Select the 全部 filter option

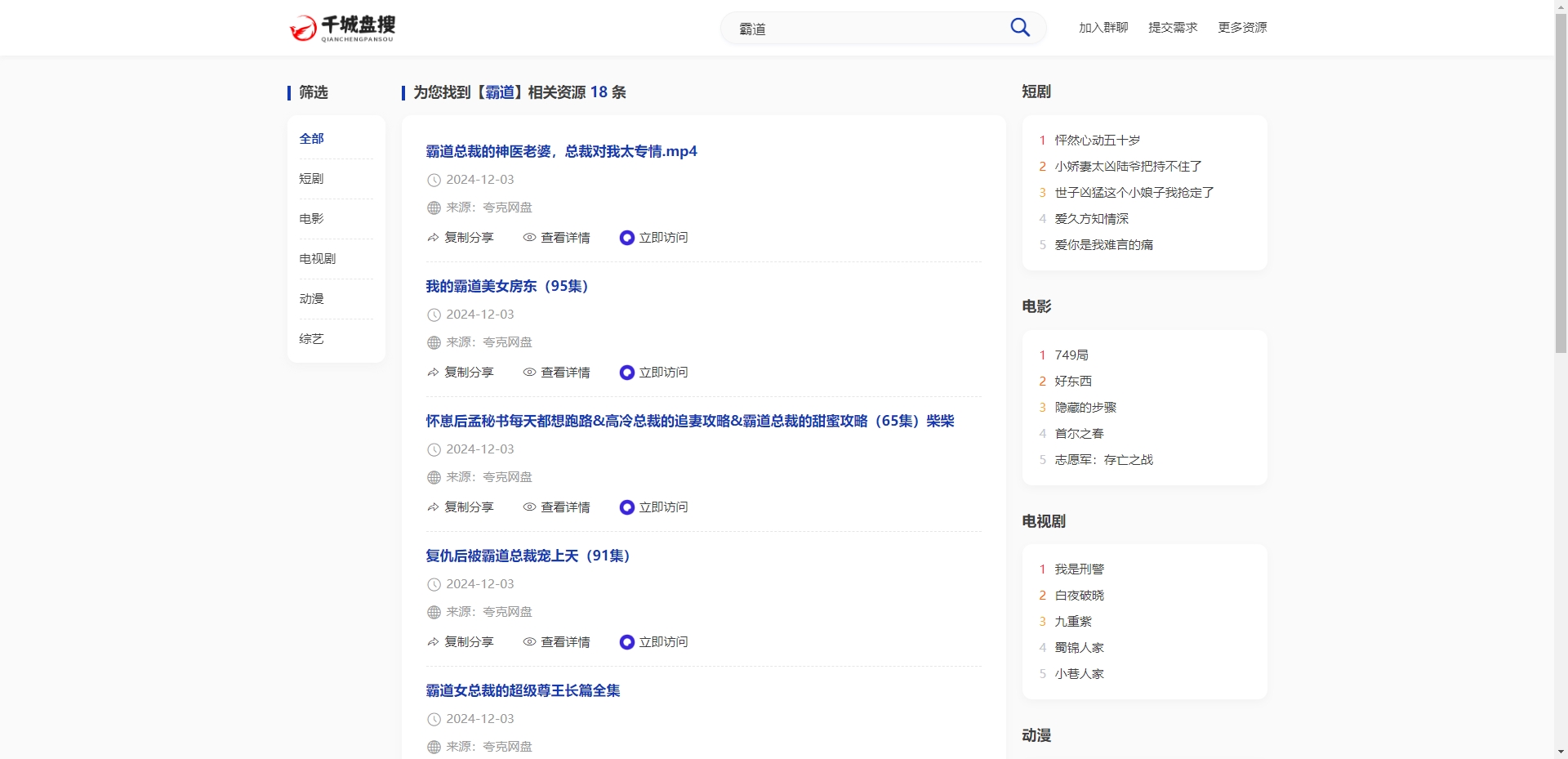[310, 138]
